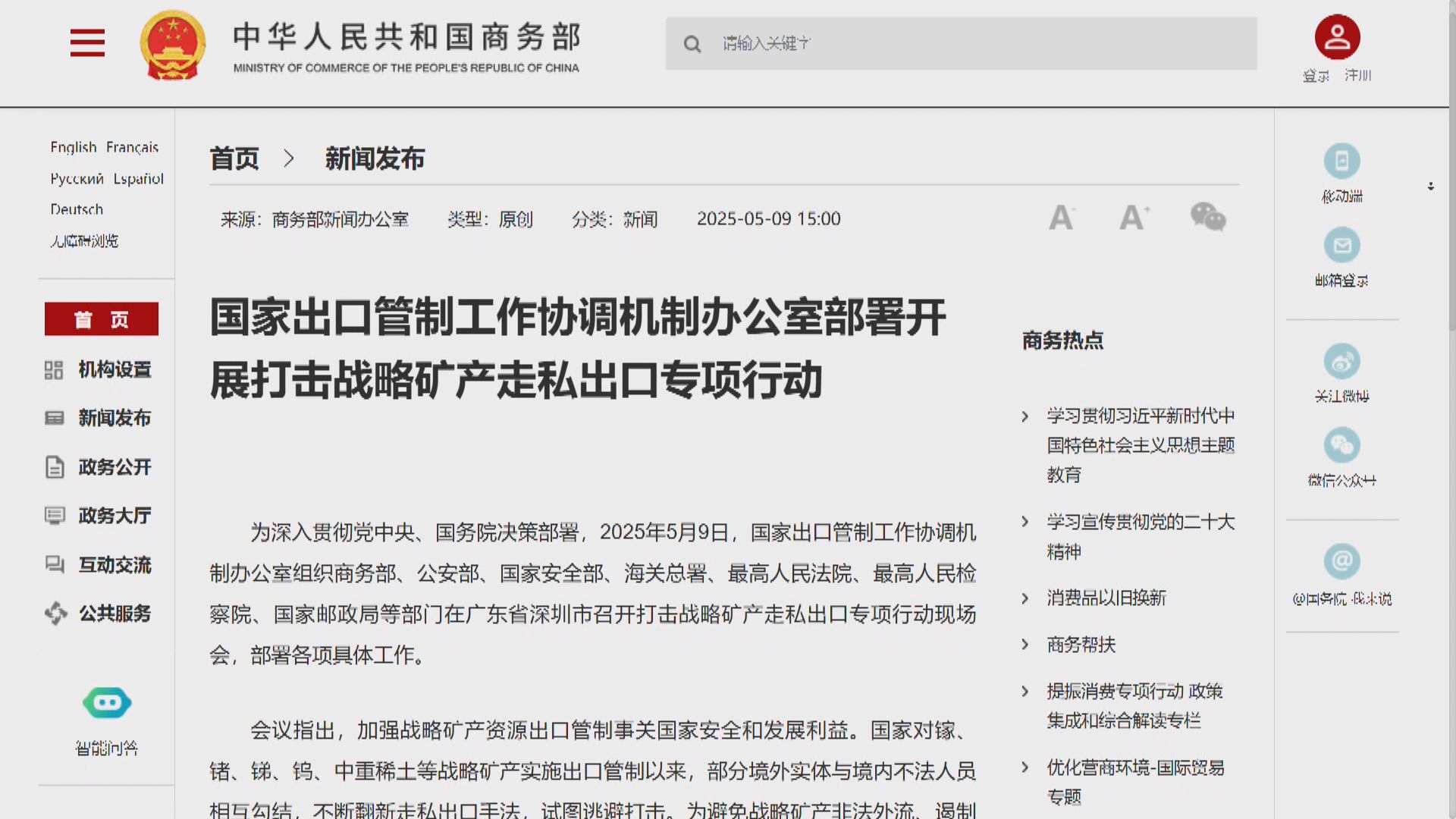The width and height of the screenshot is (1456, 819).
Task: Open the 消费品以旧换新 hot topic link
Action: tap(1106, 598)
